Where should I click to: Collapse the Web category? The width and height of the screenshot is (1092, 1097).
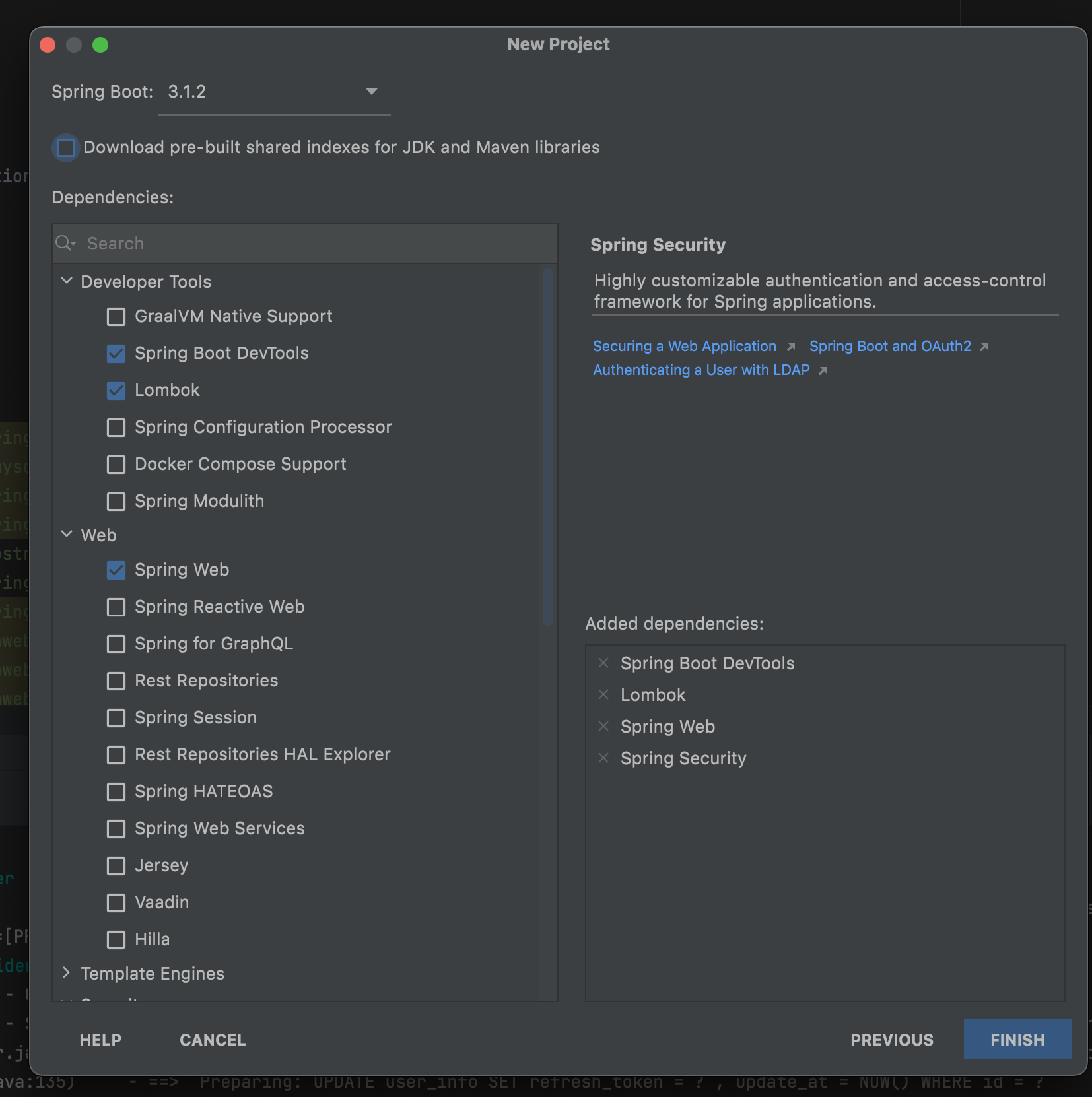click(x=67, y=534)
